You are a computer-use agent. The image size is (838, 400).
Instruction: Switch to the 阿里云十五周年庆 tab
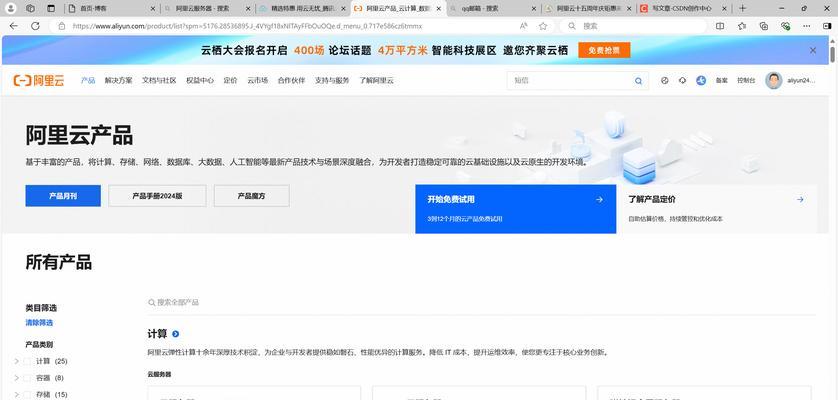(x=588, y=9)
